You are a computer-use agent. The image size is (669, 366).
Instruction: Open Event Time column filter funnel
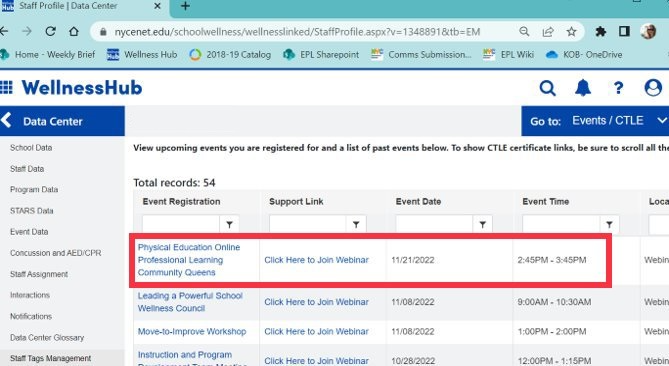pos(609,224)
